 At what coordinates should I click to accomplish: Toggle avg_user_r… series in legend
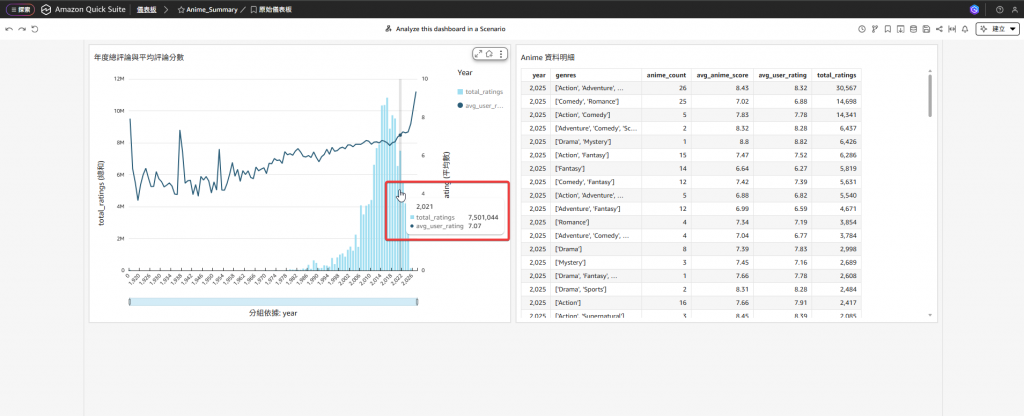point(481,105)
